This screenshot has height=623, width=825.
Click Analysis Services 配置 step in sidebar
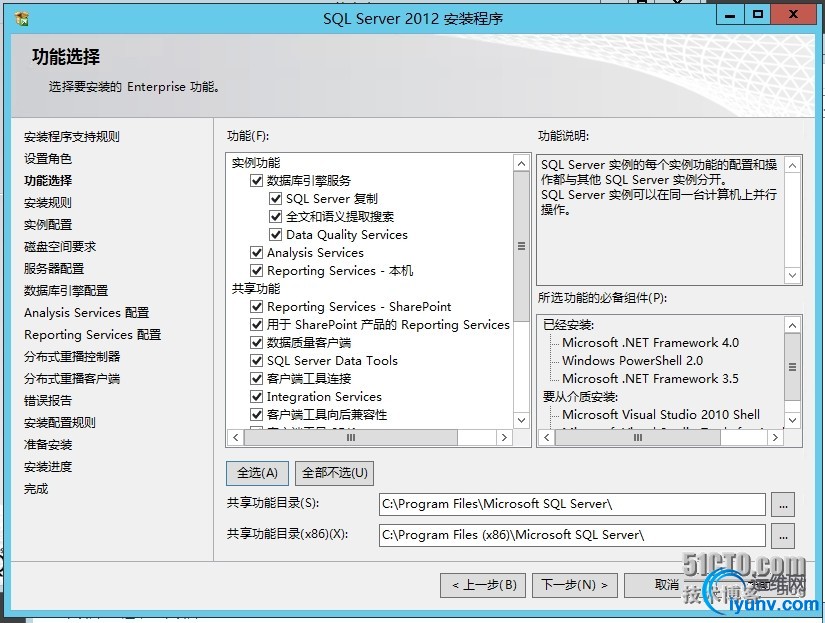pyautogui.click(x=87, y=313)
